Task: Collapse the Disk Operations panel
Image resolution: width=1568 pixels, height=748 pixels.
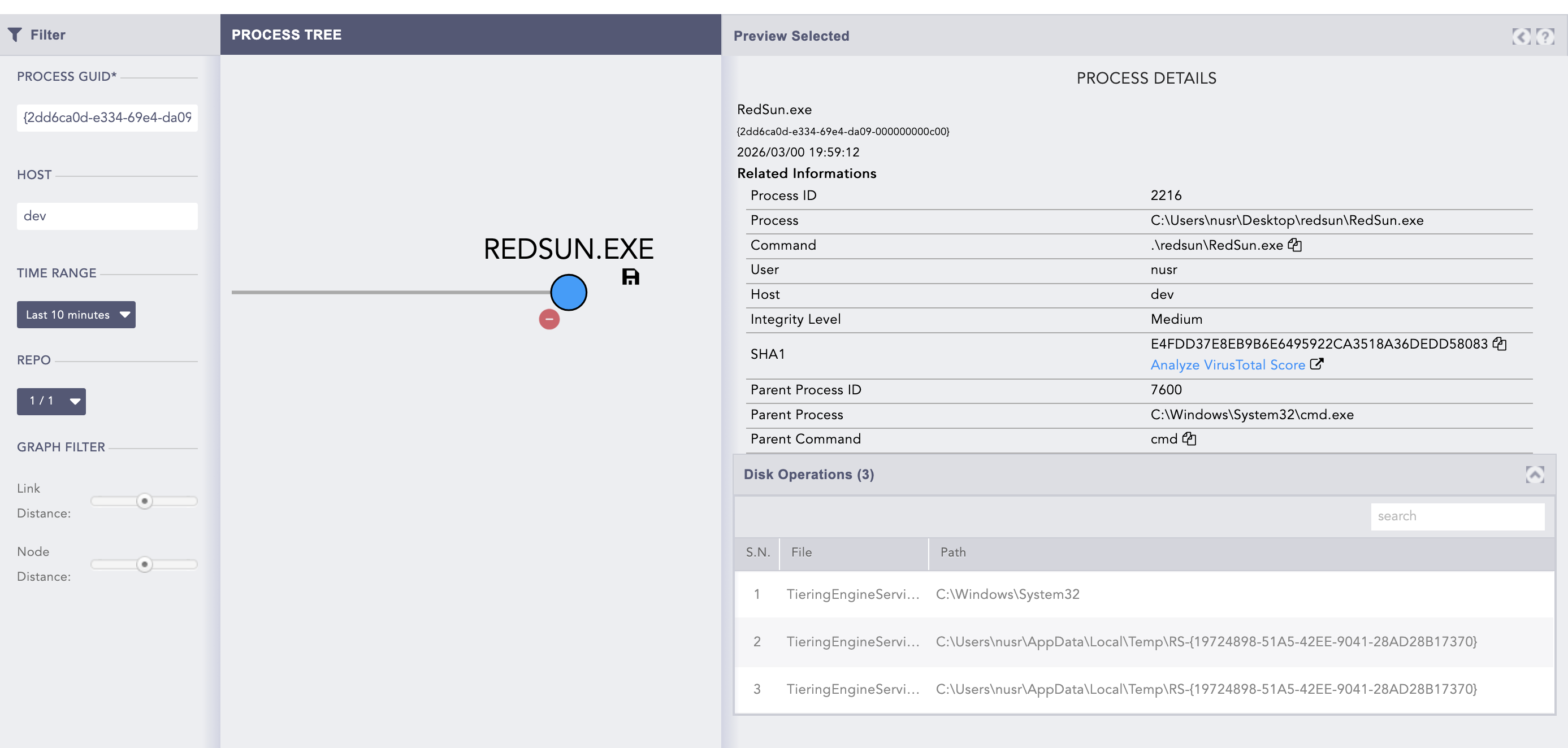Action: pyautogui.click(x=1535, y=475)
